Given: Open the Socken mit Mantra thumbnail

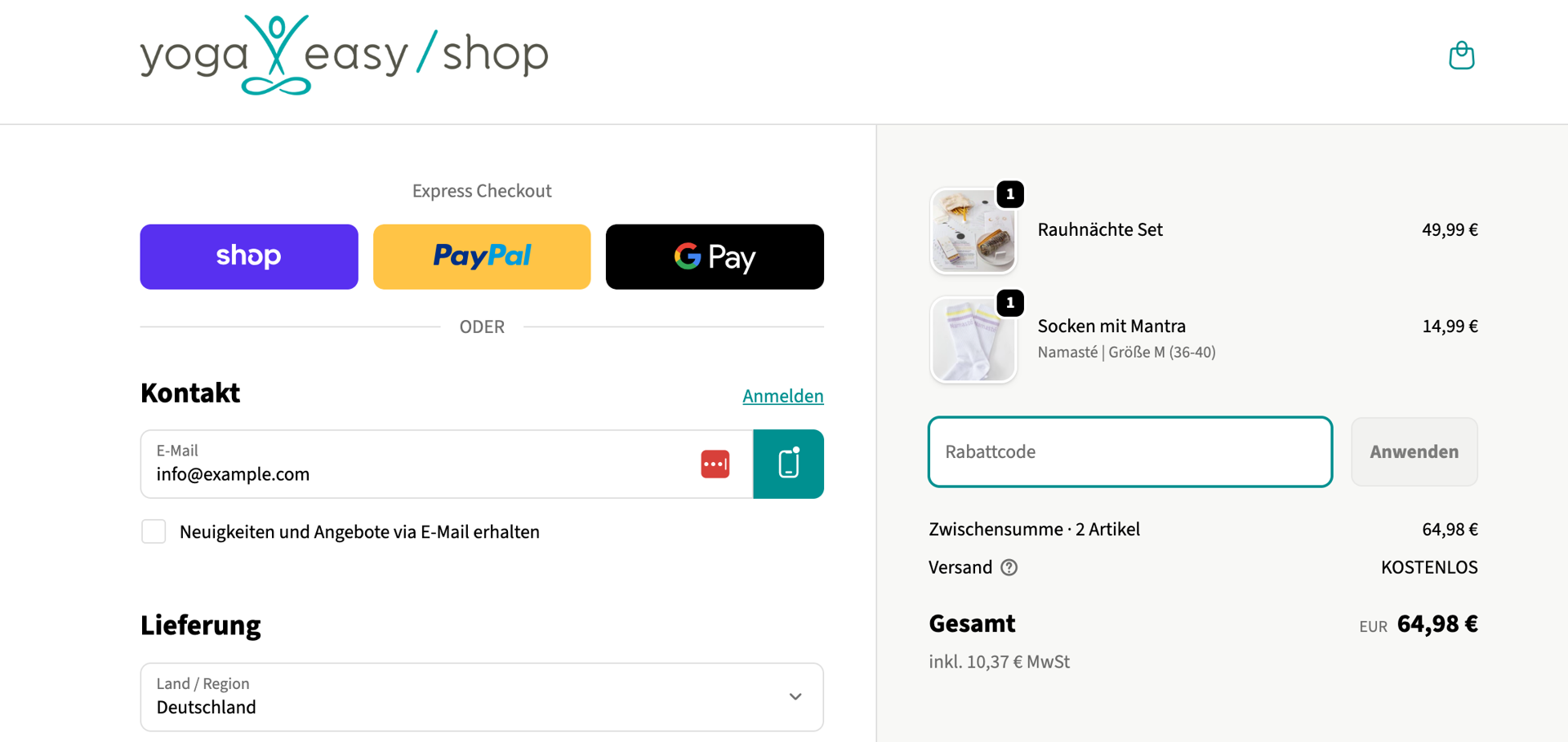Looking at the screenshot, I should click(973, 341).
